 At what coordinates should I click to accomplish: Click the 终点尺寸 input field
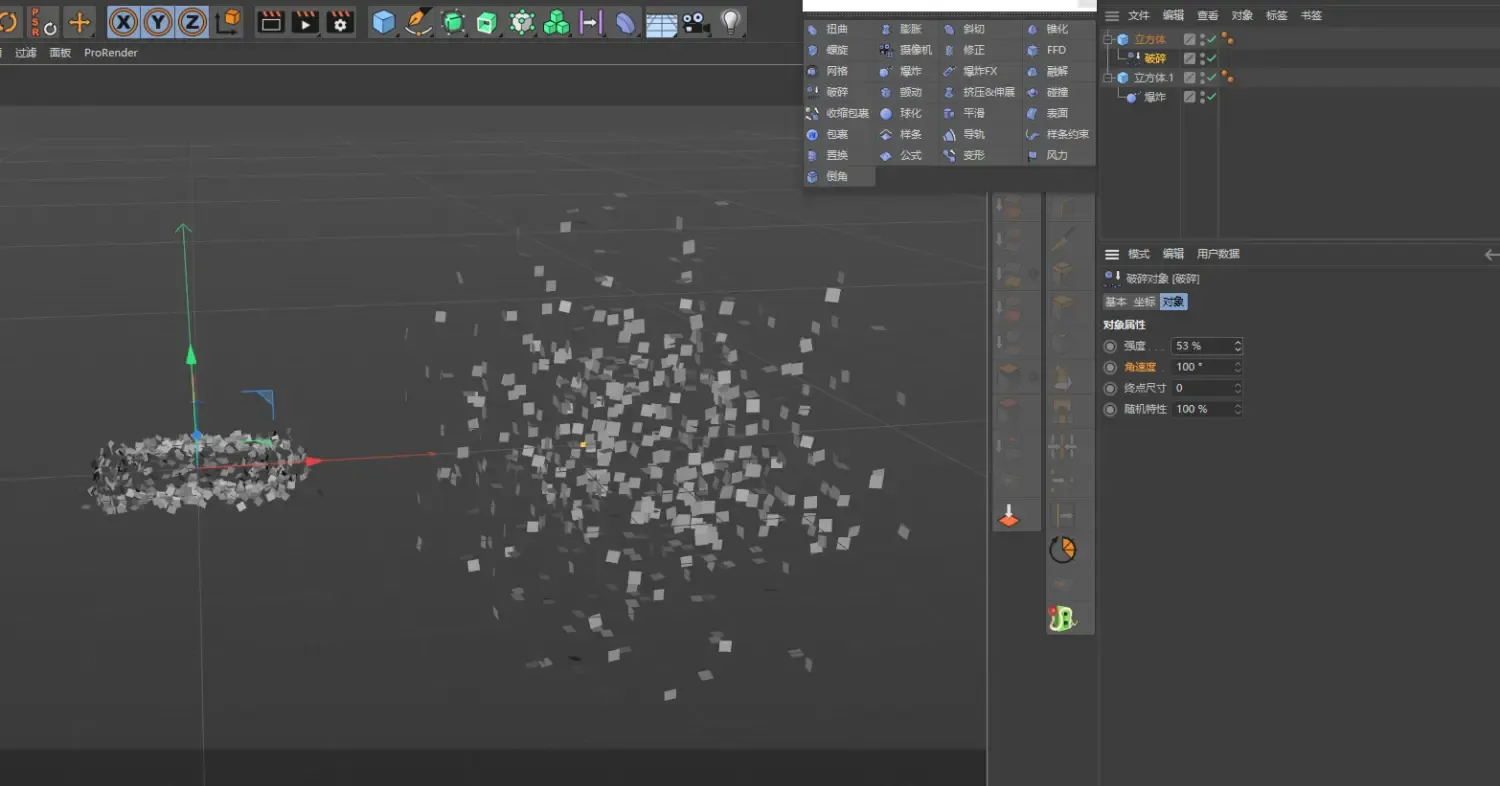[x=1201, y=388]
